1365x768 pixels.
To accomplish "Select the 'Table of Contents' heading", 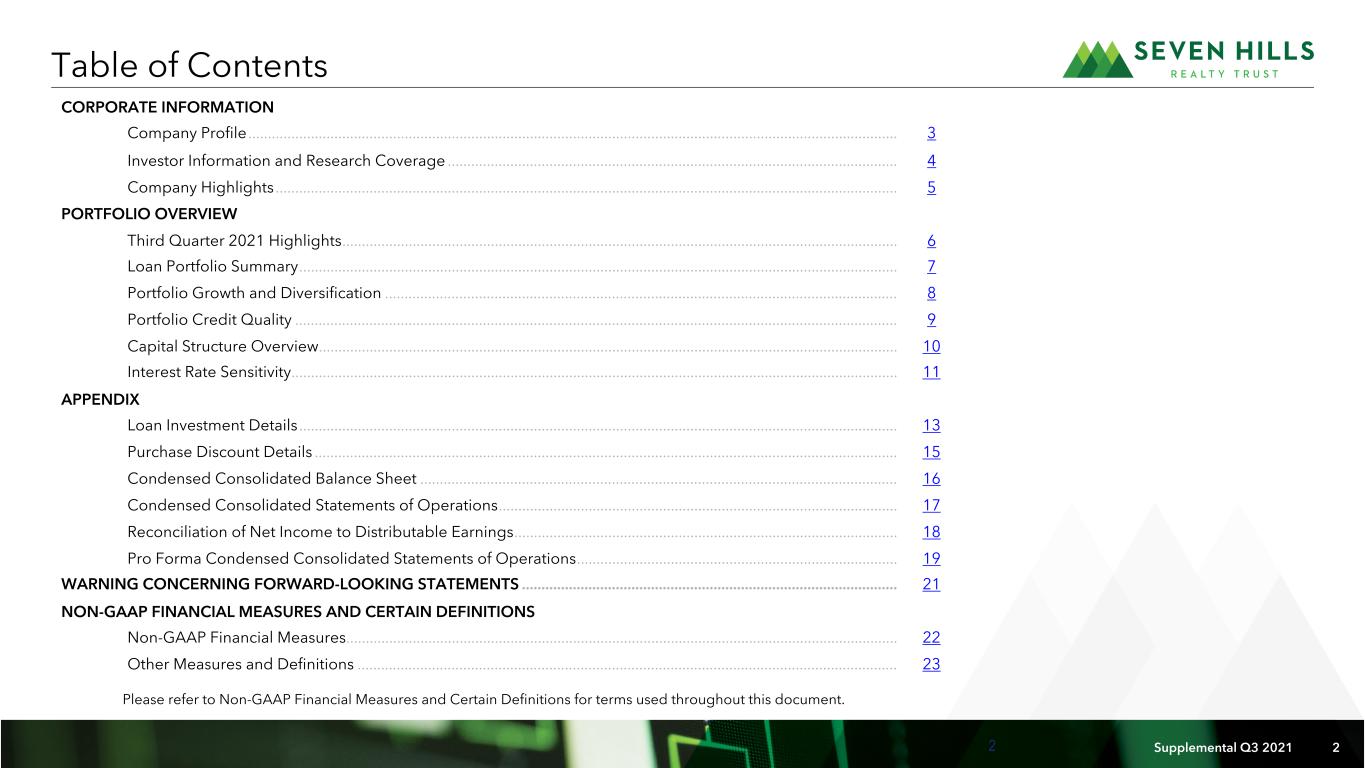I will (x=190, y=65).
